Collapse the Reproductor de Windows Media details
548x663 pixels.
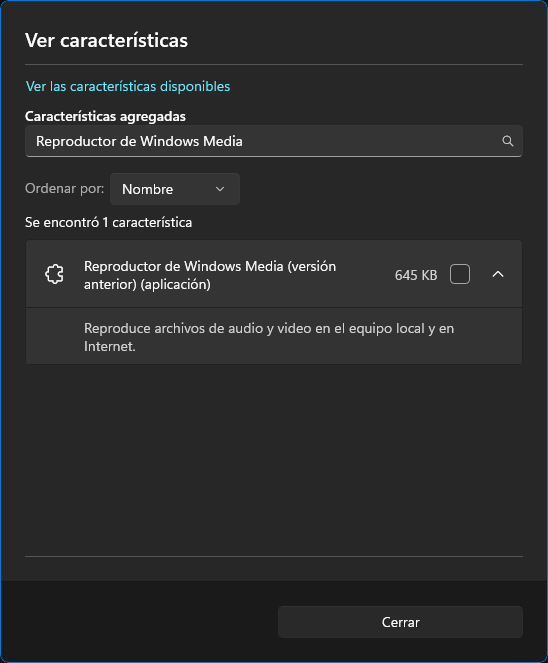[498, 274]
